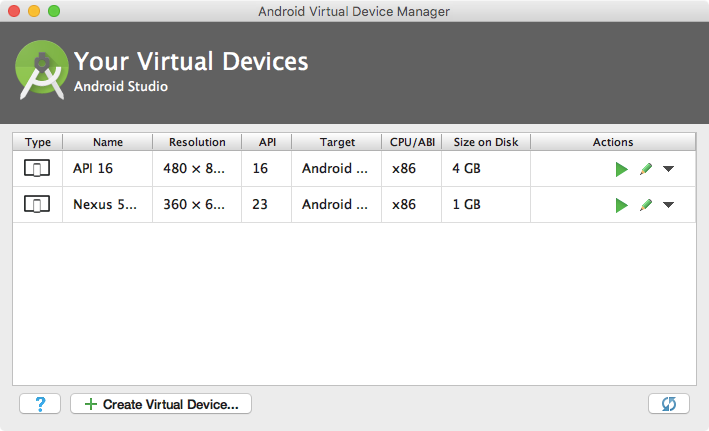Viewport: 709px width, 431px height.
Task: Click the Android target cell for Nexus 5
Action: 337,204
